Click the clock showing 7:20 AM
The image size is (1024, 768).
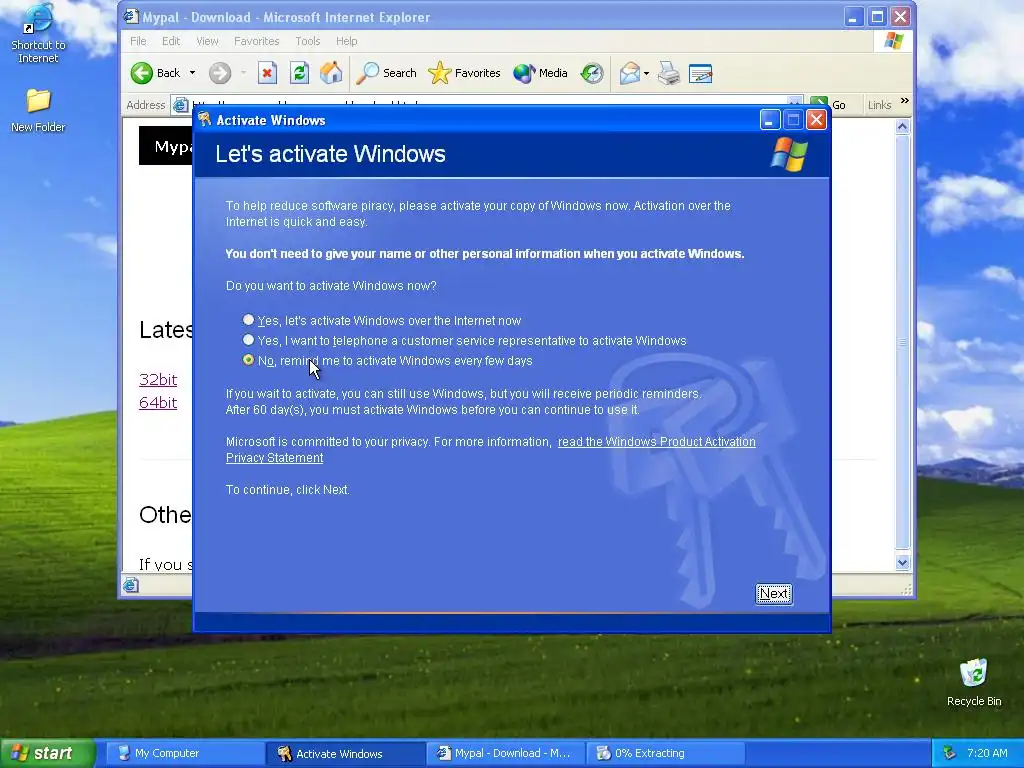click(987, 753)
